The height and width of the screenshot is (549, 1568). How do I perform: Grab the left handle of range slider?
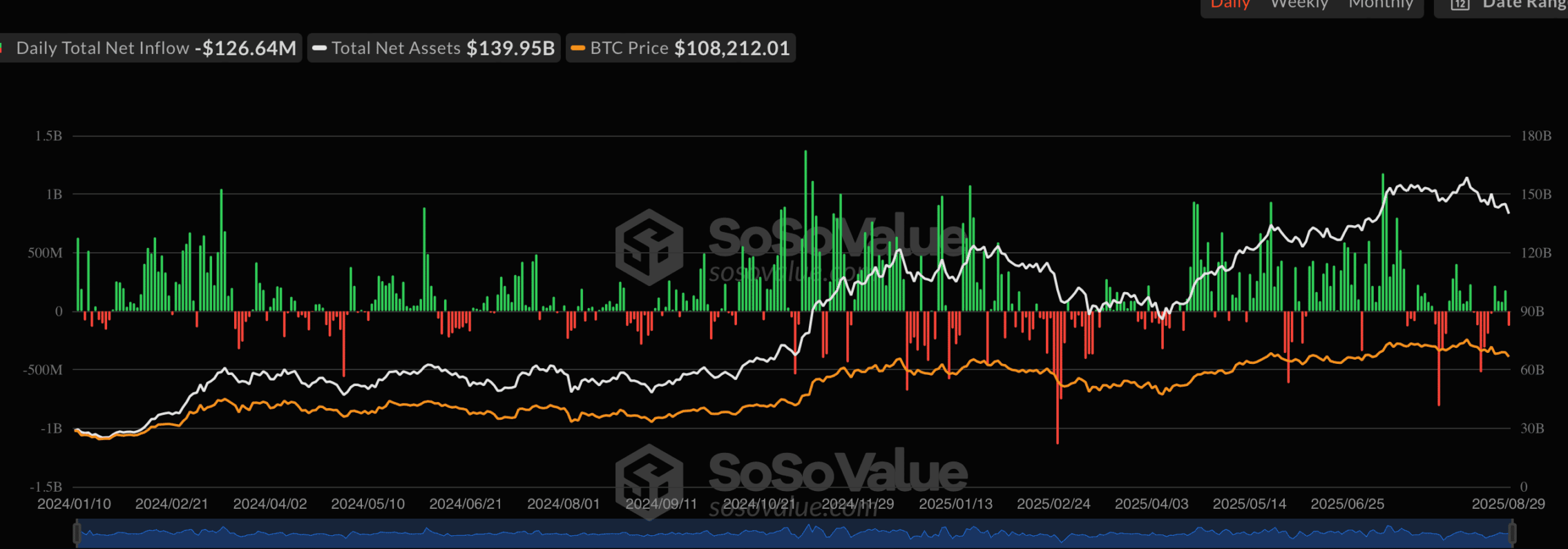point(77,533)
